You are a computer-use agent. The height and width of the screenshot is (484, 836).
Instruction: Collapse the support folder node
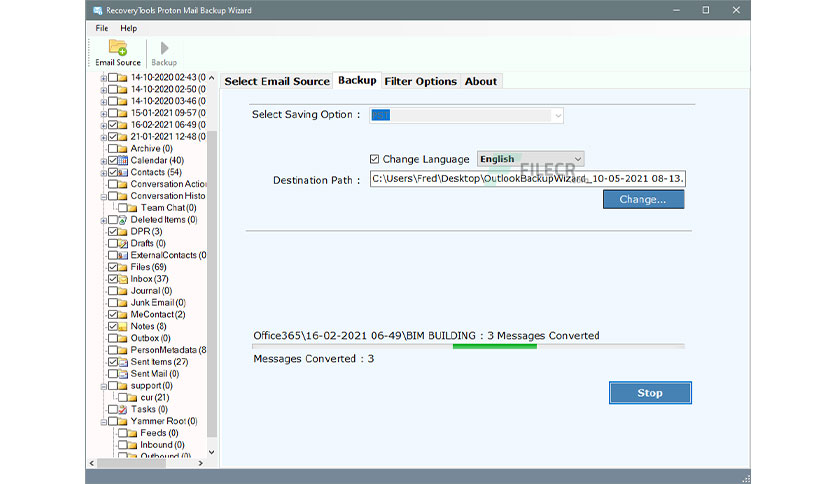pos(103,386)
